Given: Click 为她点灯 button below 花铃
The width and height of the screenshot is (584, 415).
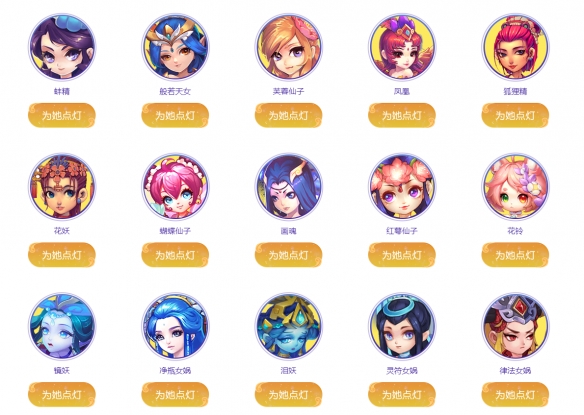Looking at the screenshot, I should point(515,255).
